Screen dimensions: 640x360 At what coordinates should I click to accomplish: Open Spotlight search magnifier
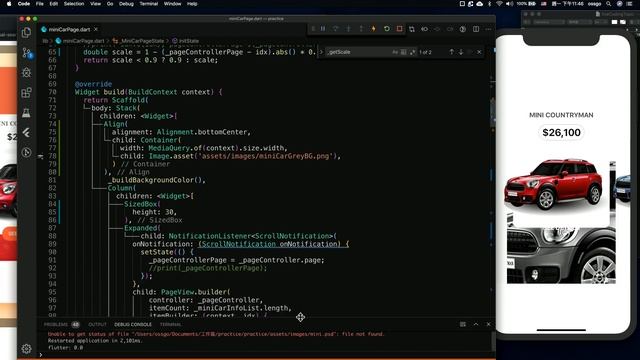609,4
